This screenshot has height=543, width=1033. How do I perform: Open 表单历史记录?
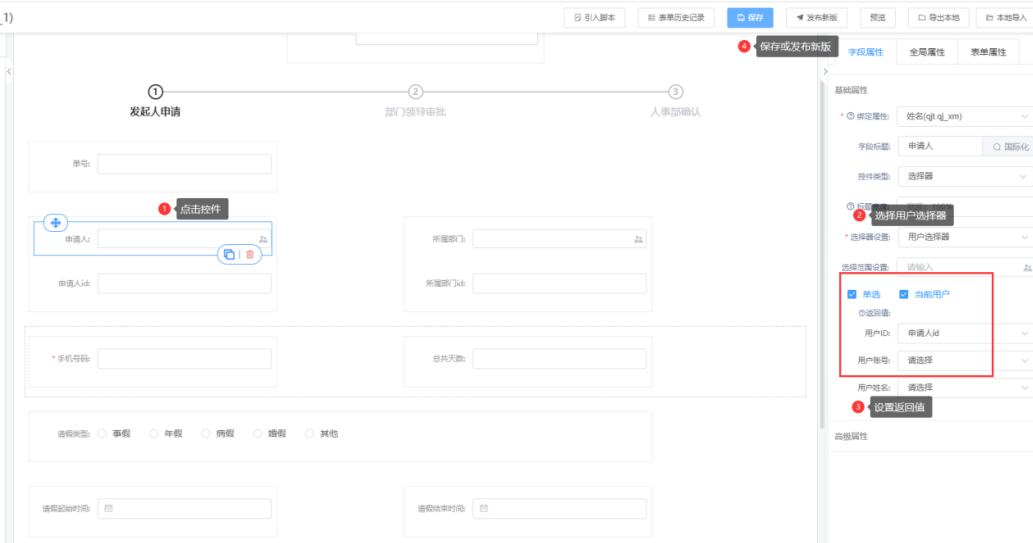676,18
